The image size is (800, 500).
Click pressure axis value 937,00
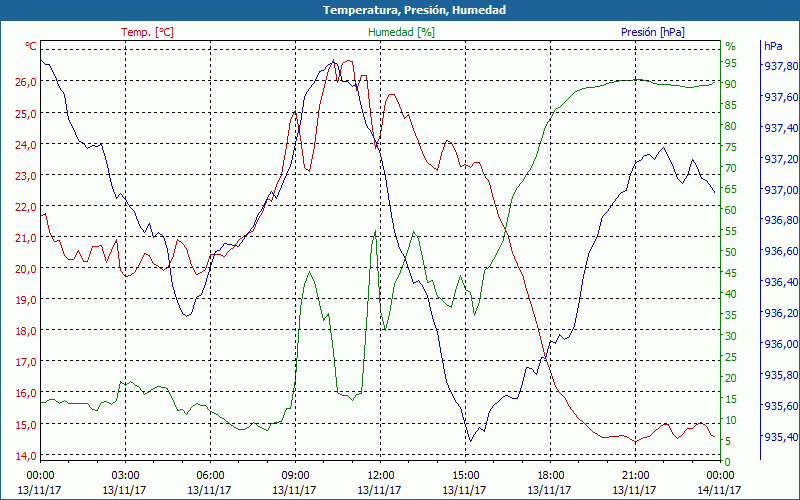pos(780,189)
